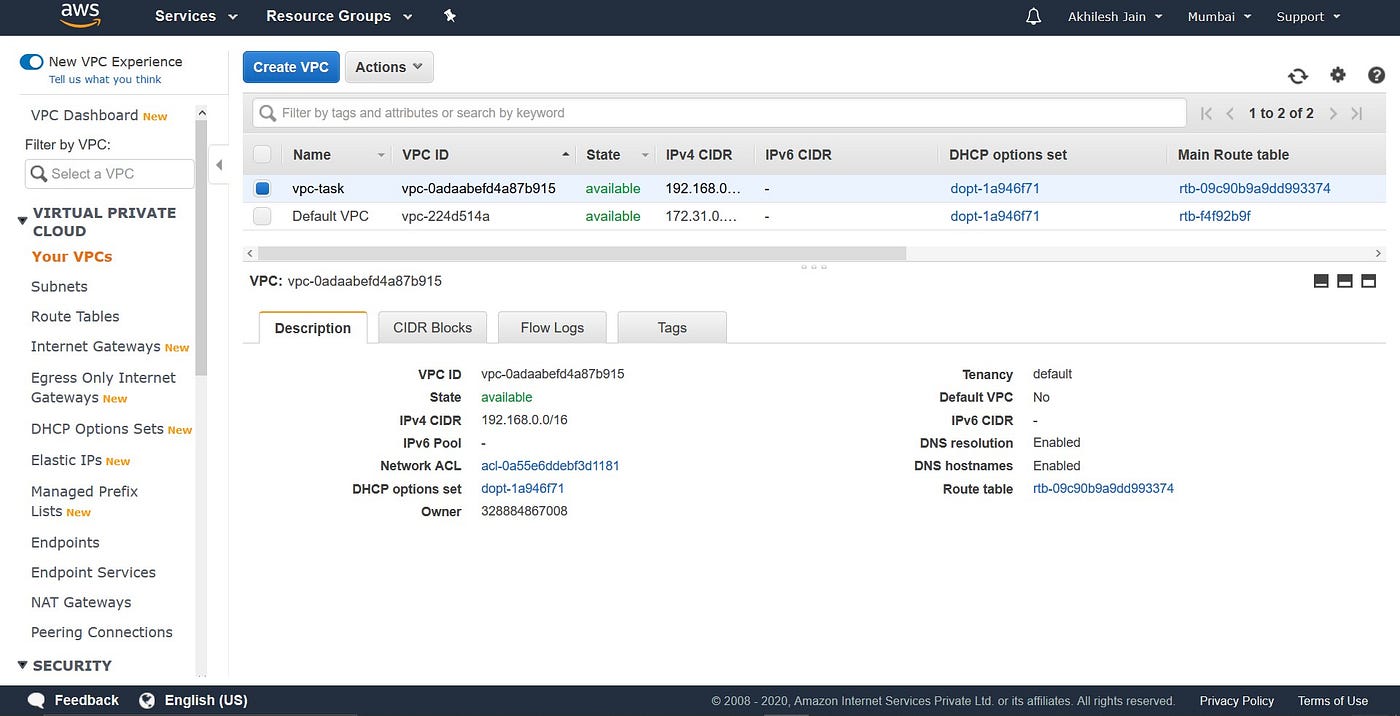The height and width of the screenshot is (716, 1400).
Task: Maximize the details pane layout icon
Action: coord(1369,281)
